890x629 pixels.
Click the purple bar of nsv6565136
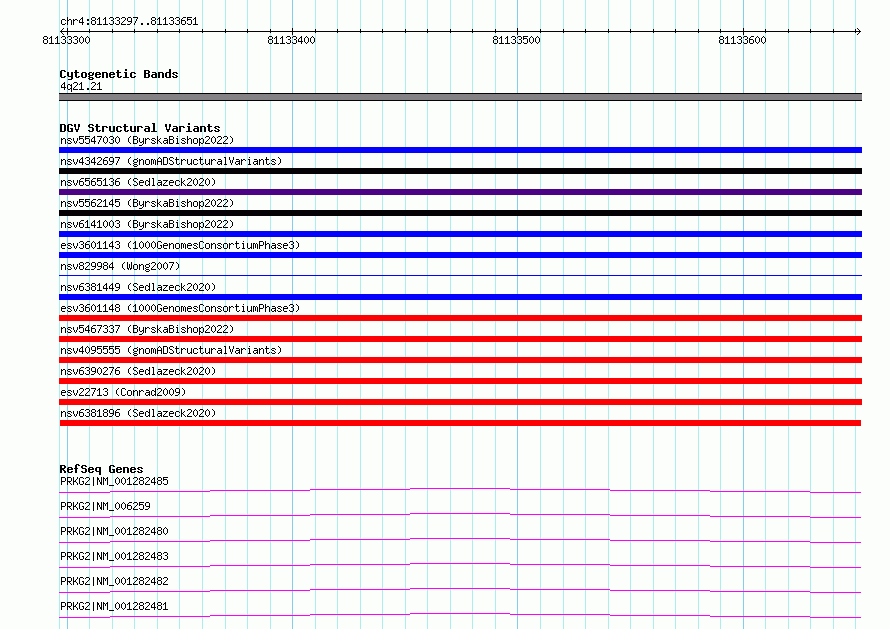pyautogui.click(x=460, y=192)
